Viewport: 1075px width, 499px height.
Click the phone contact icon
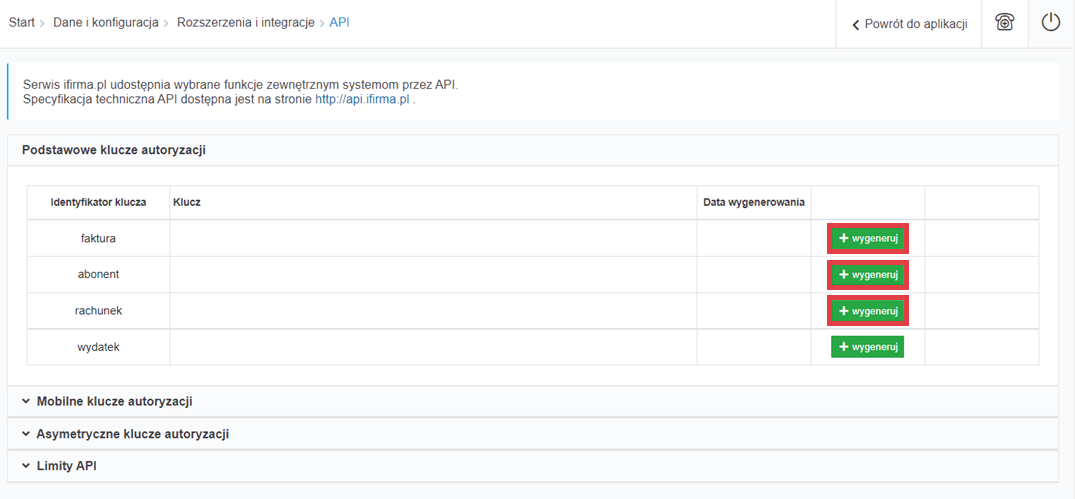(x=1004, y=23)
